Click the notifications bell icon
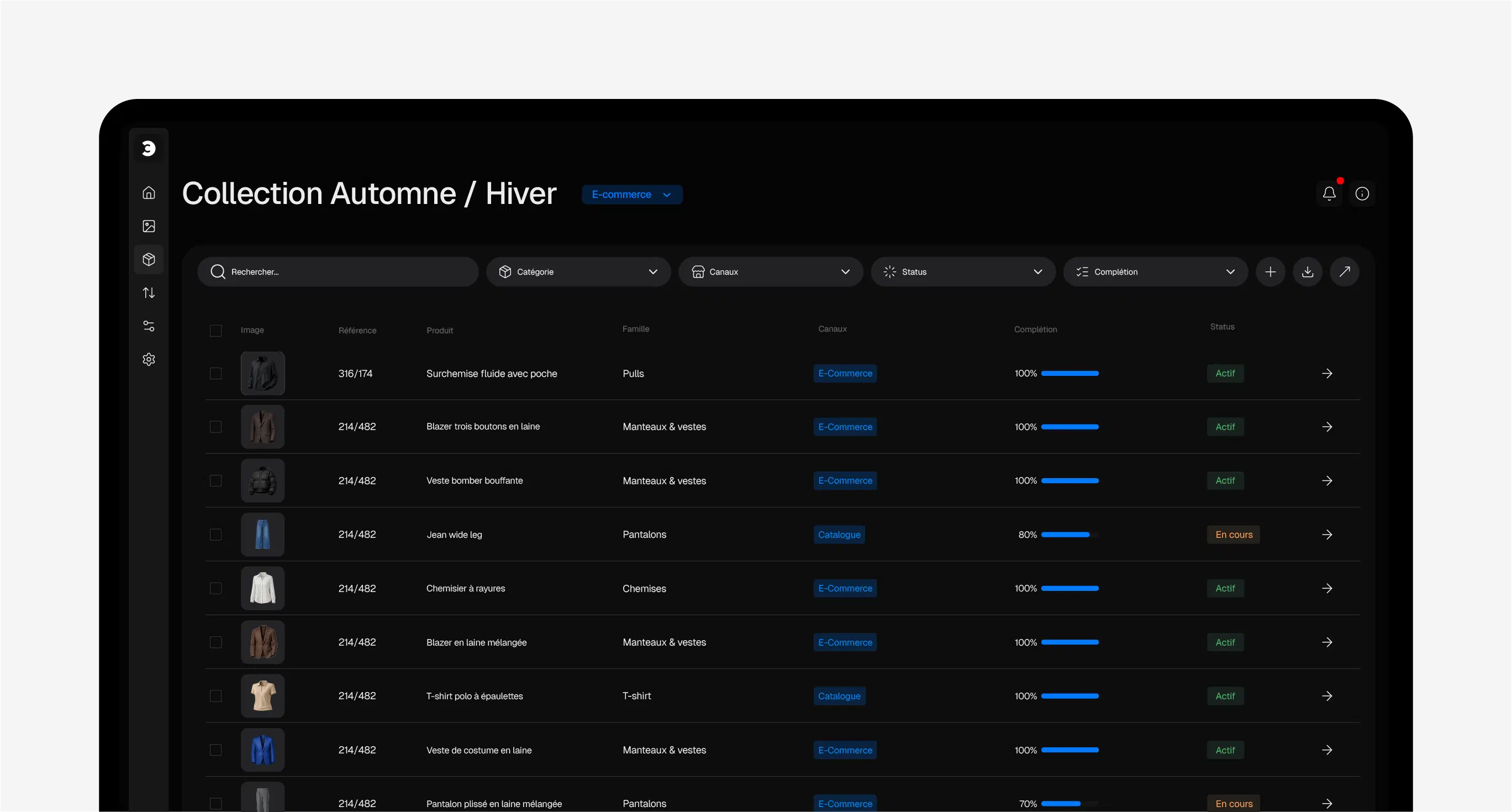Image resolution: width=1512 pixels, height=812 pixels. pos(1329,193)
